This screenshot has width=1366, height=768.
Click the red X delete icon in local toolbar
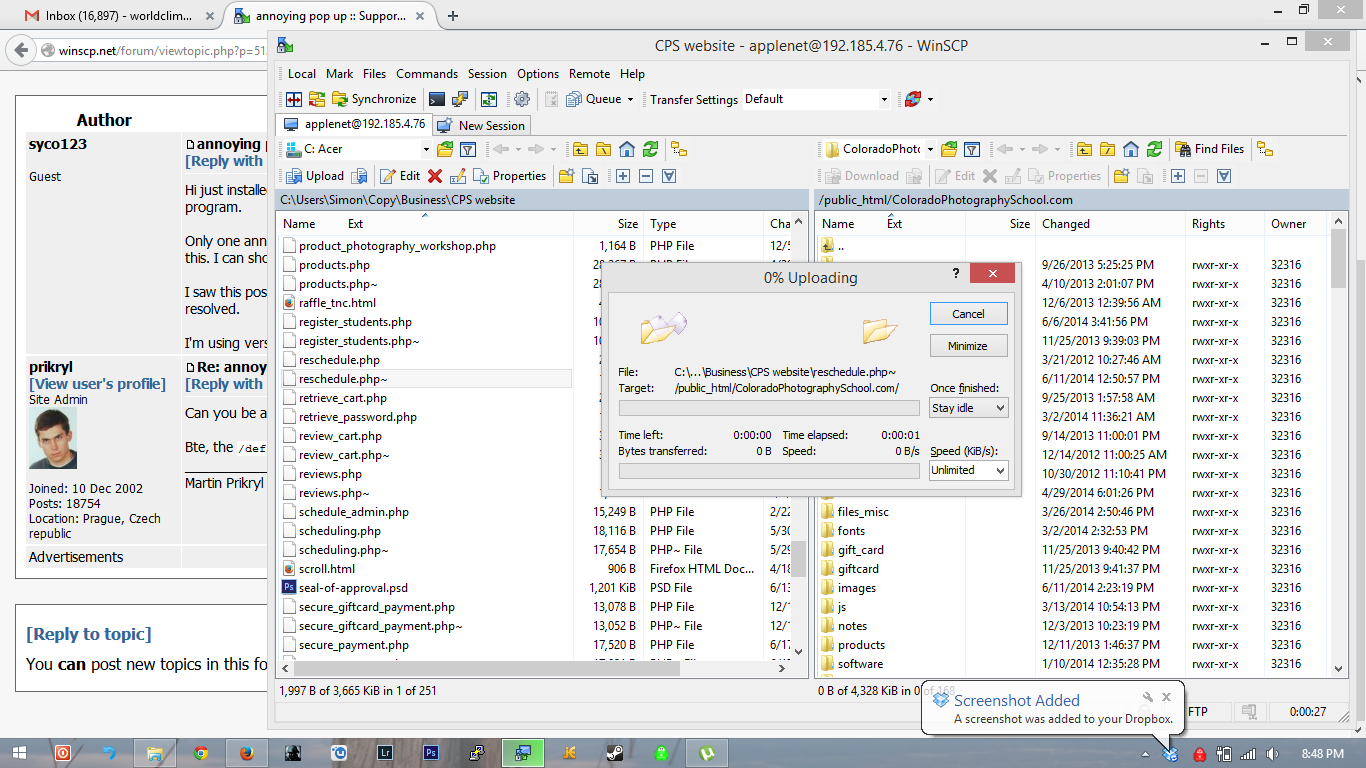pos(435,176)
